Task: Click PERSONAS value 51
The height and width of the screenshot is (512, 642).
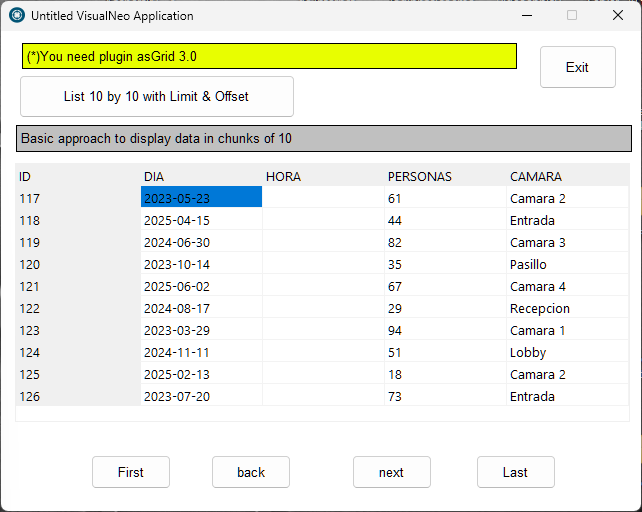Action: (445, 352)
